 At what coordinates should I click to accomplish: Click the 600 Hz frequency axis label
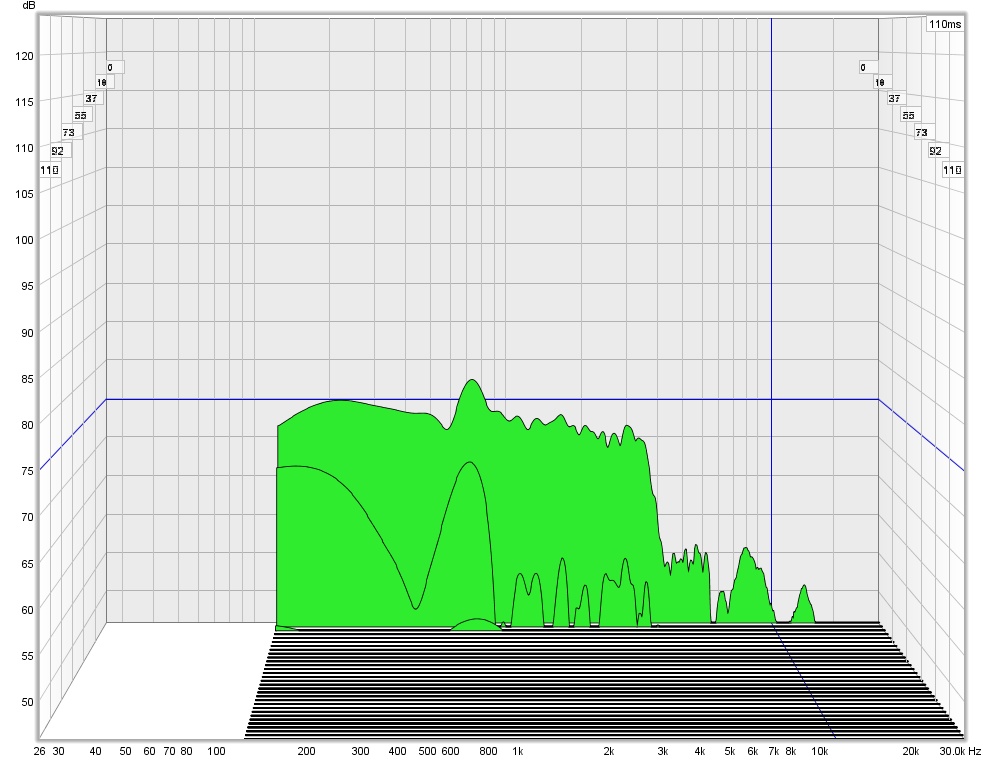(451, 751)
